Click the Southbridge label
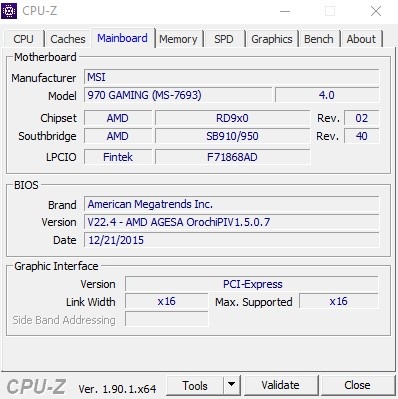Screen dimensions: 398x399 point(47,136)
